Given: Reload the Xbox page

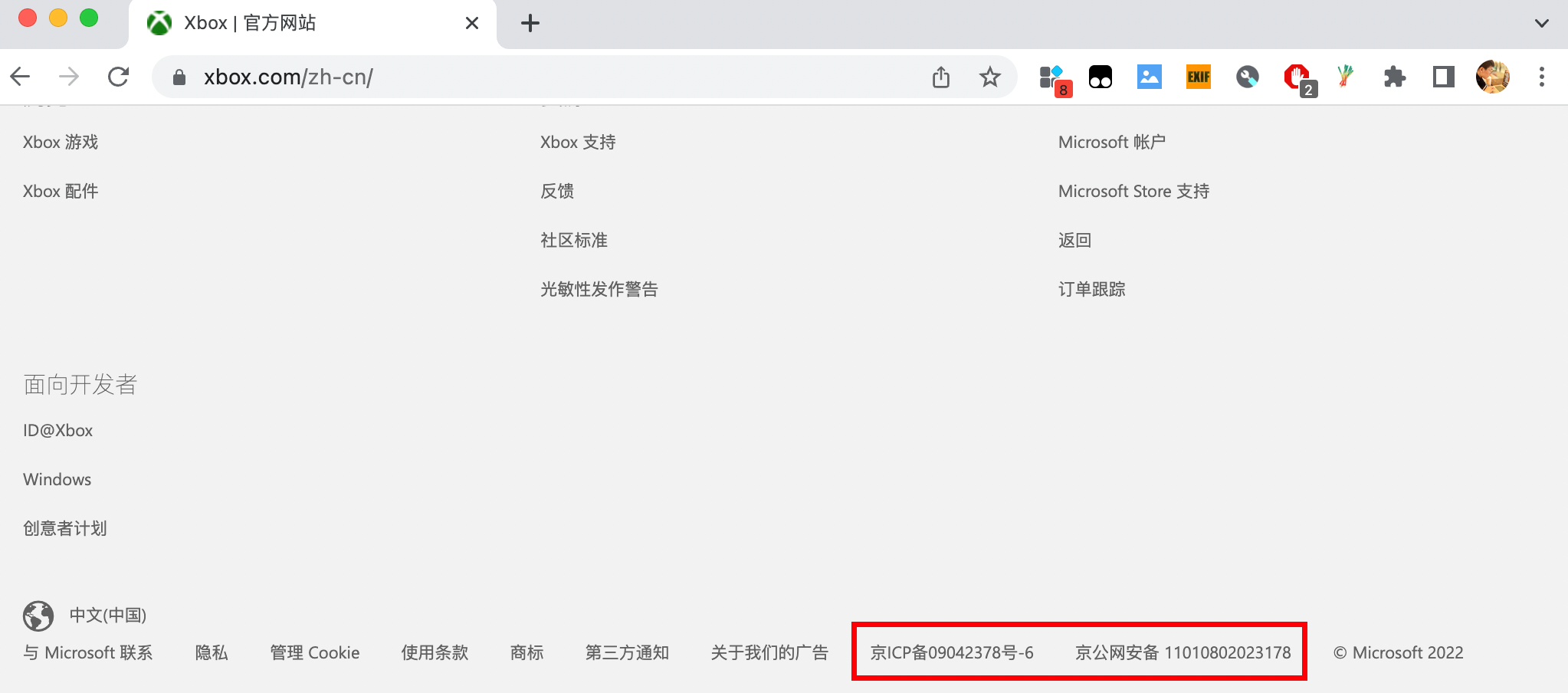Looking at the screenshot, I should click(118, 77).
